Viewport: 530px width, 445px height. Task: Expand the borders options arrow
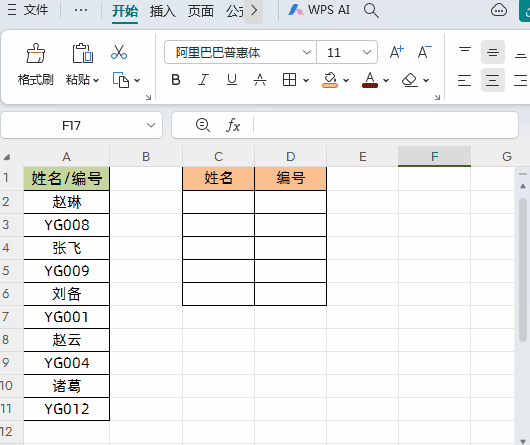[306, 80]
